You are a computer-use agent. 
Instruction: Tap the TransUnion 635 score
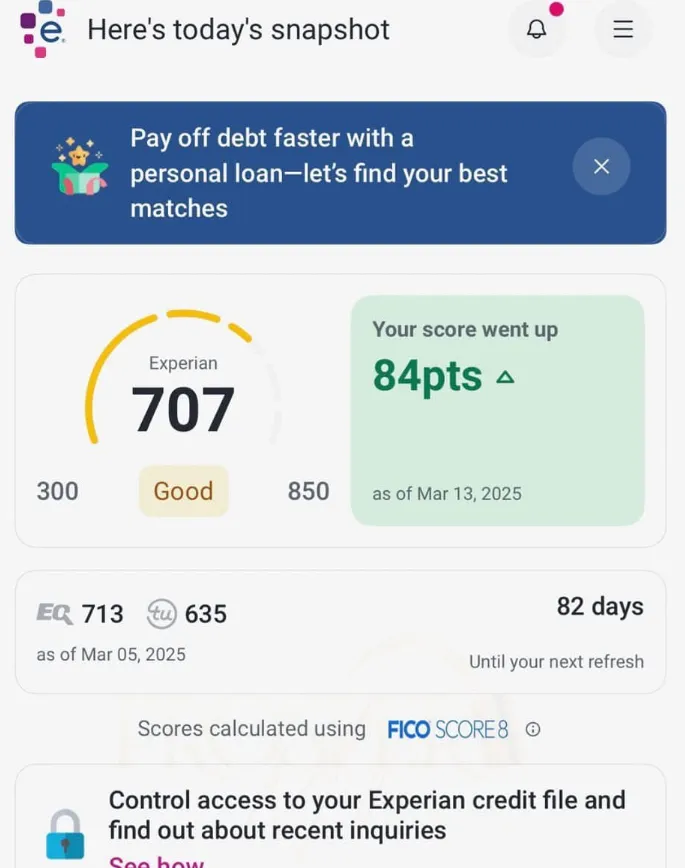tap(205, 614)
